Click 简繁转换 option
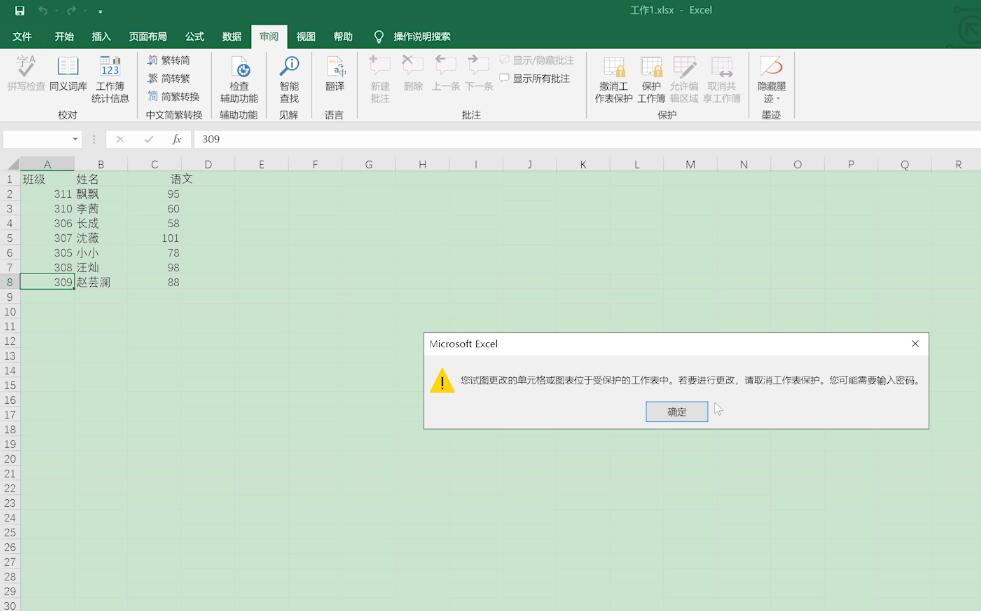Screen dimensions: 981x611 point(173,96)
